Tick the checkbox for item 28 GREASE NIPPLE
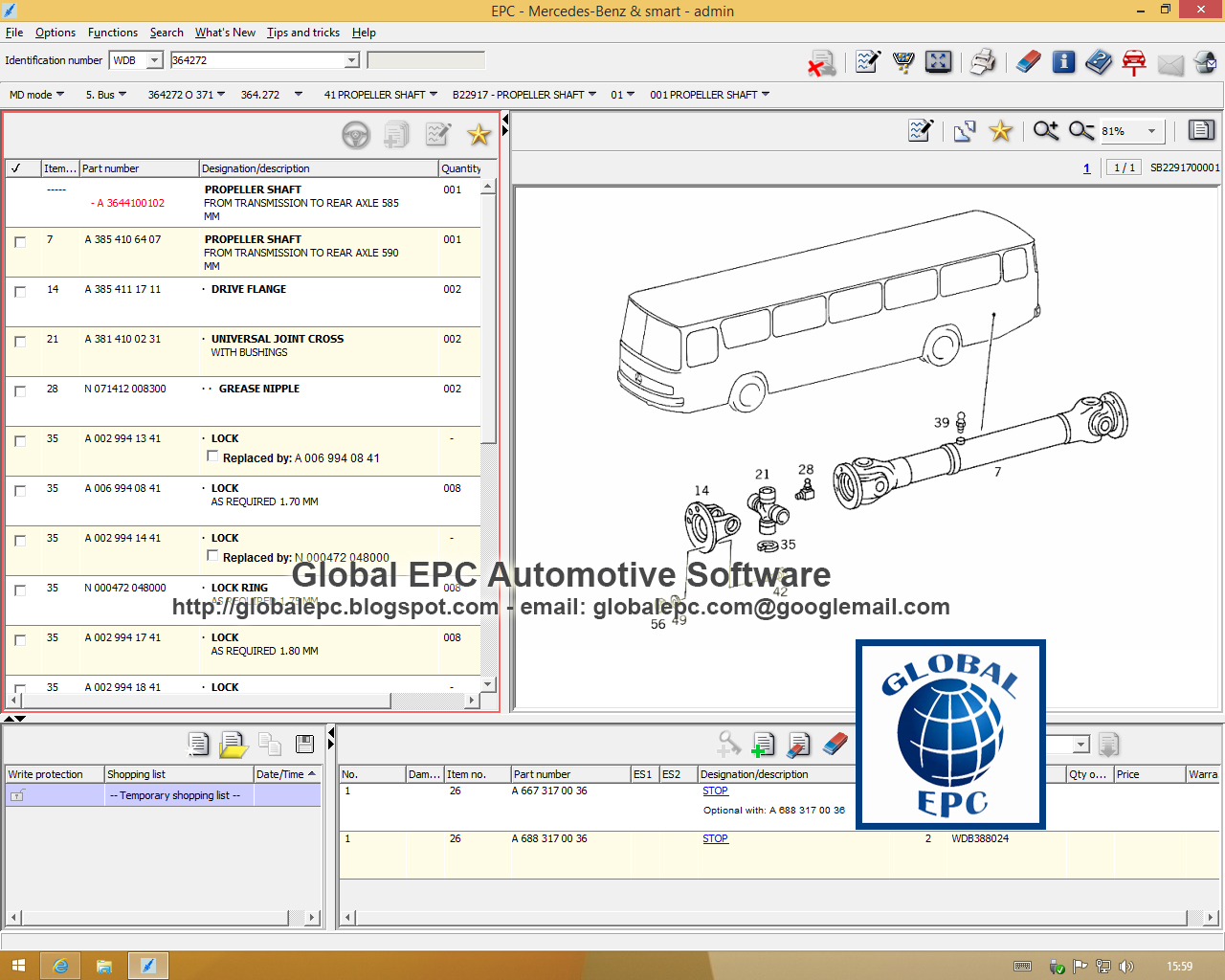This screenshot has width=1225, height=980. tap(20, 391)
